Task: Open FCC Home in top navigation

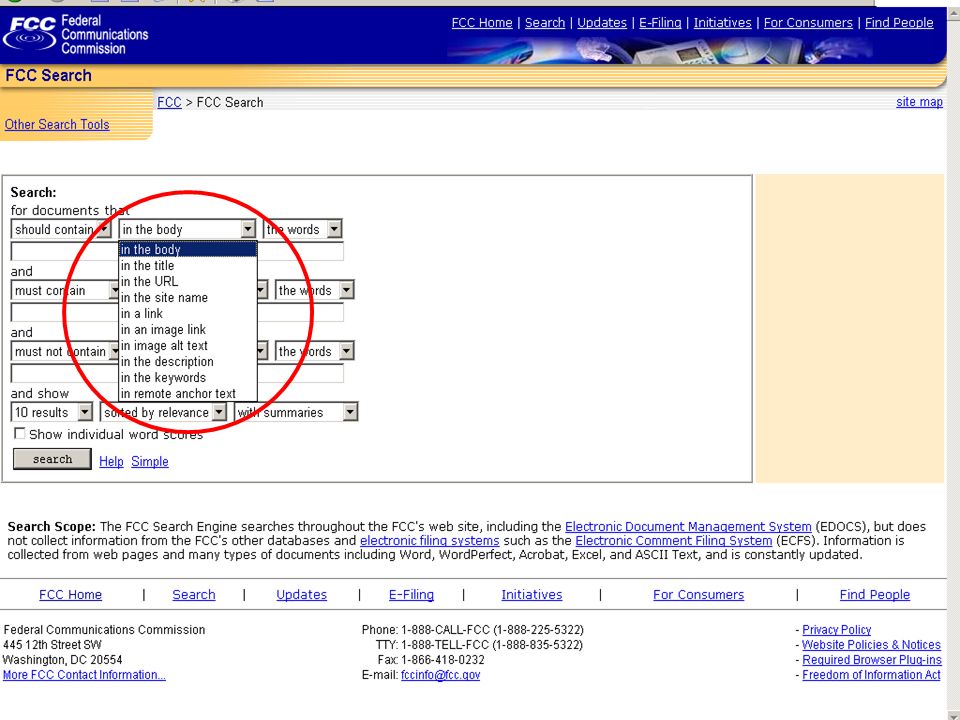Action: pos(482,23)
